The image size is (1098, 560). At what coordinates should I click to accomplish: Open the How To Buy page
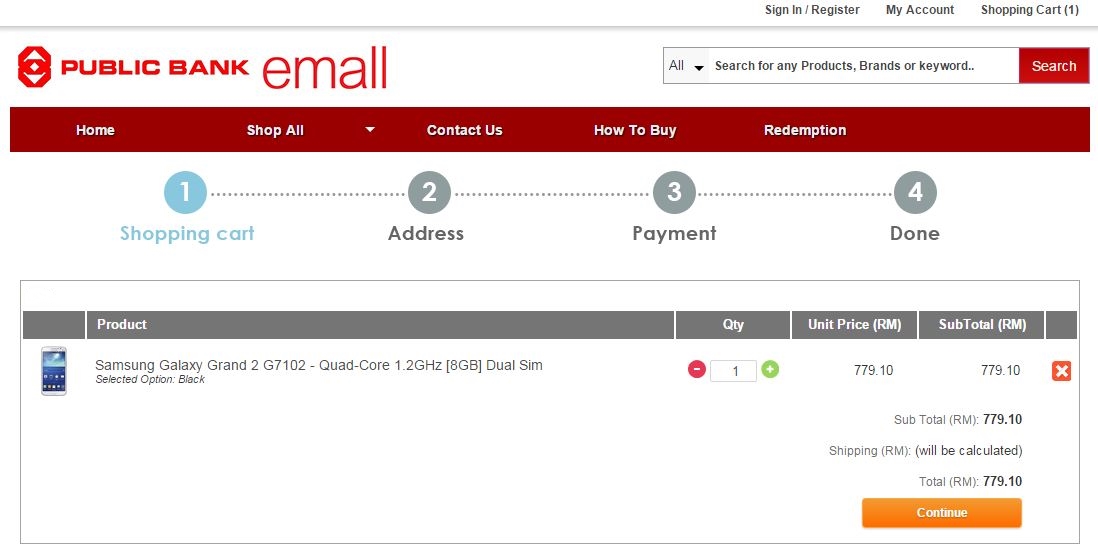pyautogui.click(x=635, y=130)
